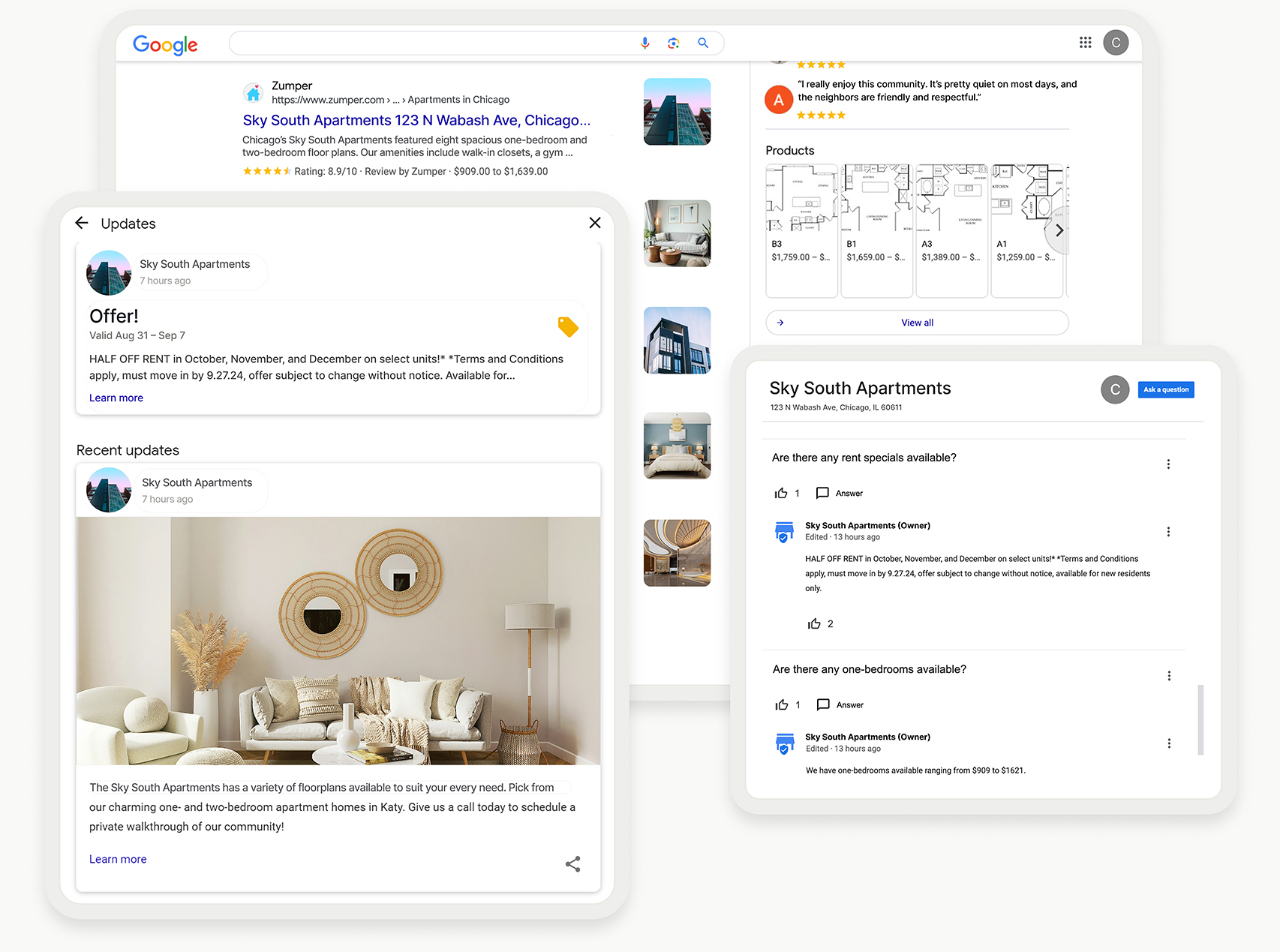Click the Ask a question button
1280x952 pixels.
(x=1166, y=389)
